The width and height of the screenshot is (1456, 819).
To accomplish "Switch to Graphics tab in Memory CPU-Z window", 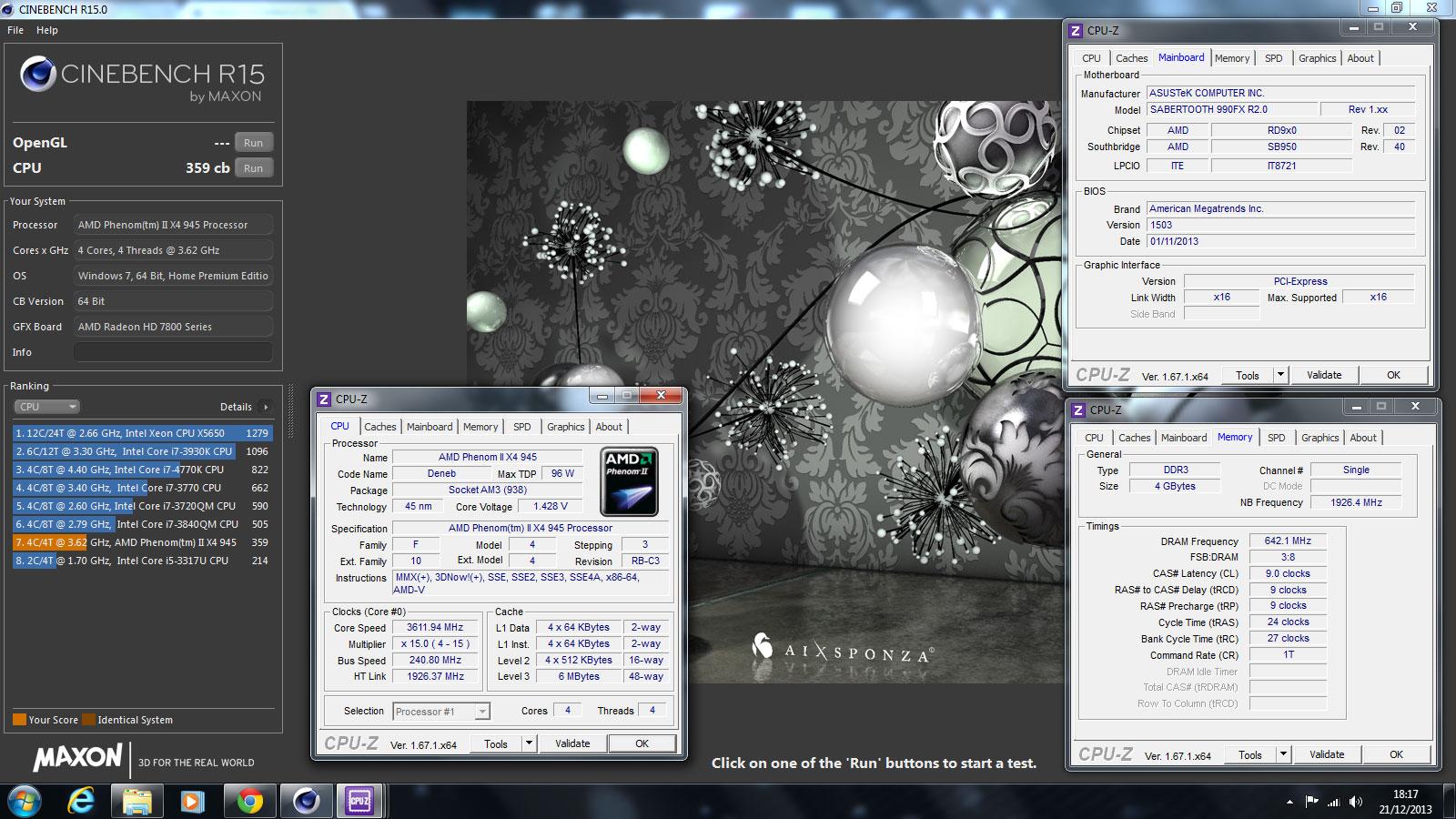I will [x=1319, y=438].
